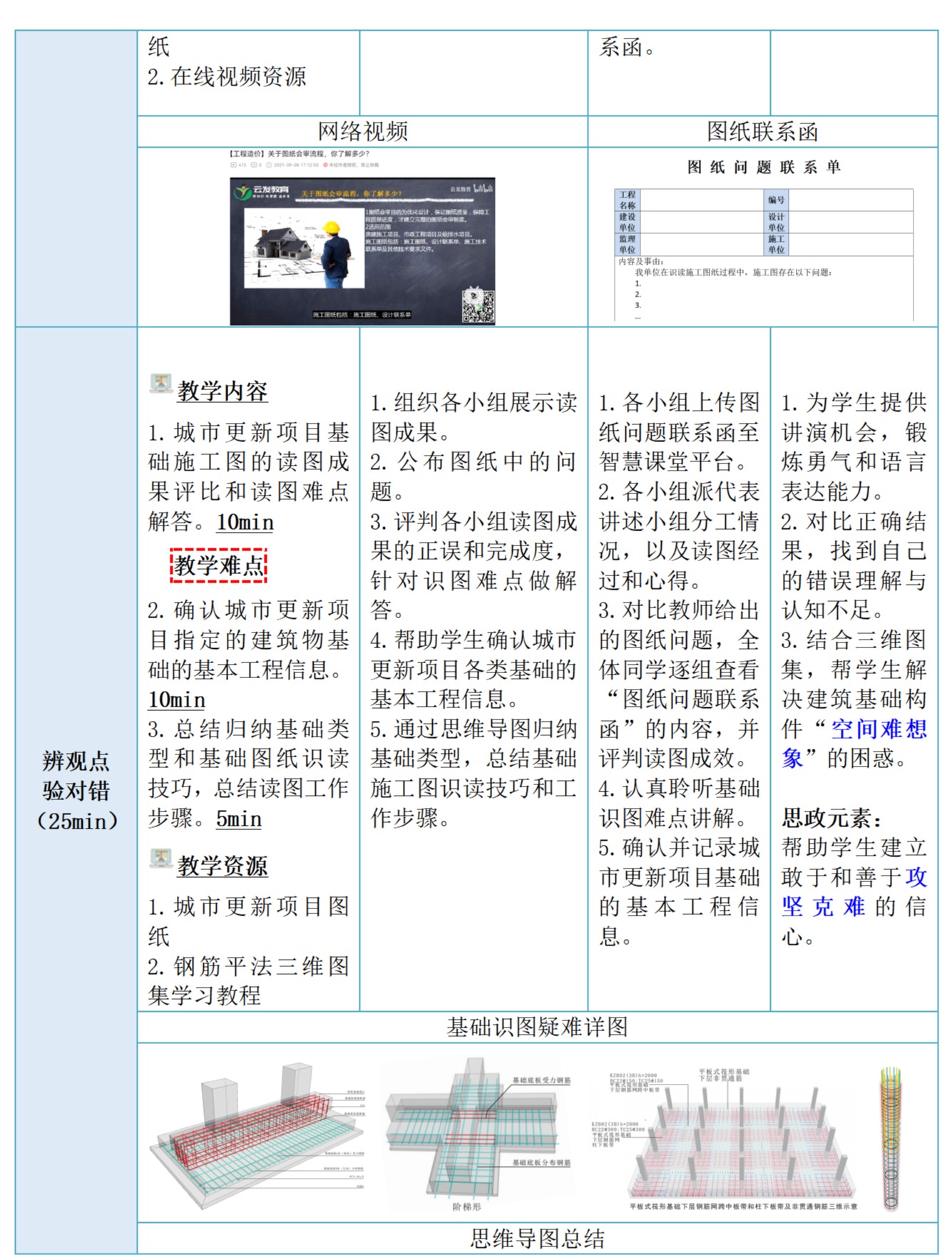Screen dimensions: 952x1260
Task: Click the red dashed 教学难点 box
Action: [x=218, y=565]
